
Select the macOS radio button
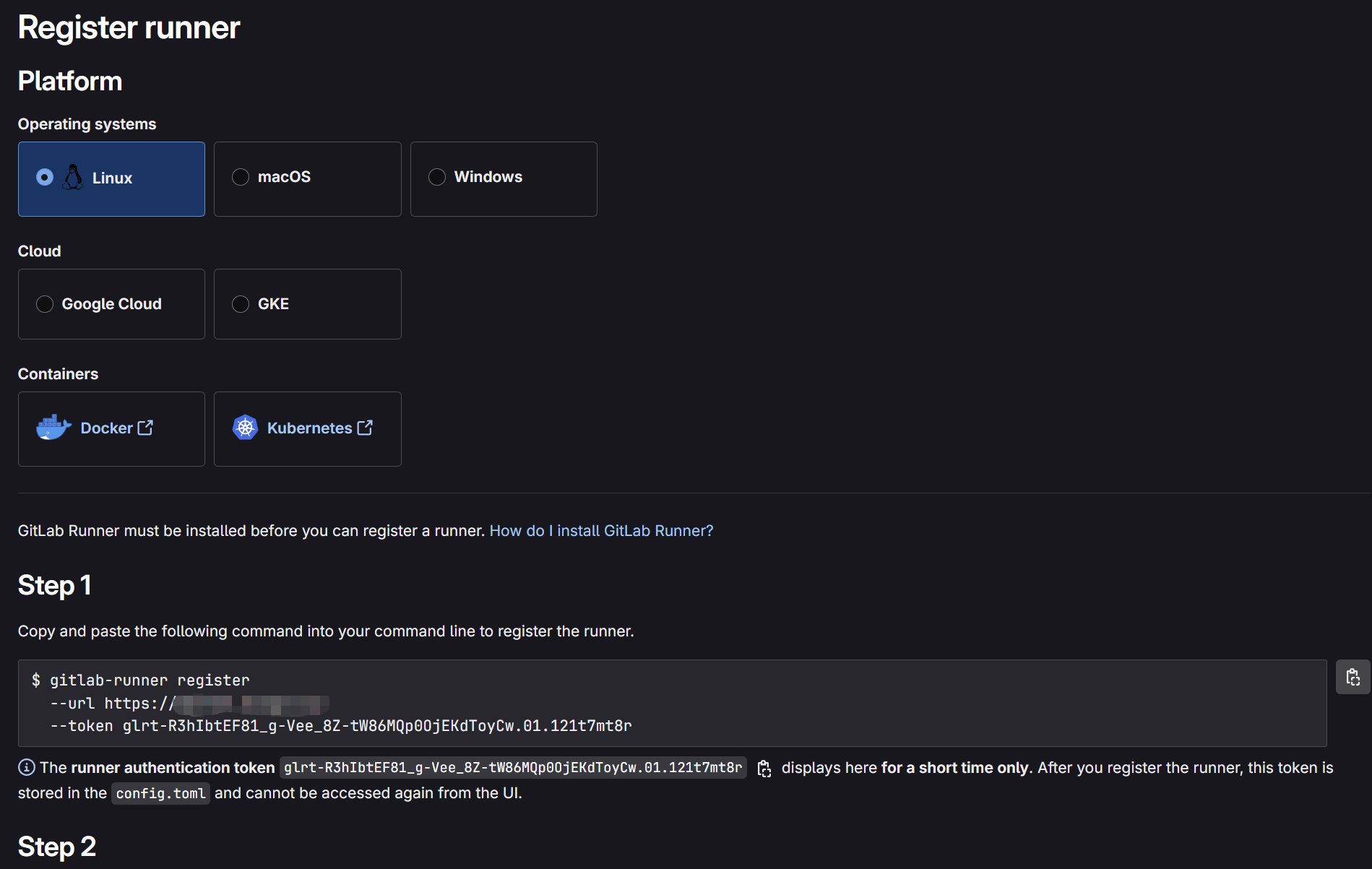241,177
